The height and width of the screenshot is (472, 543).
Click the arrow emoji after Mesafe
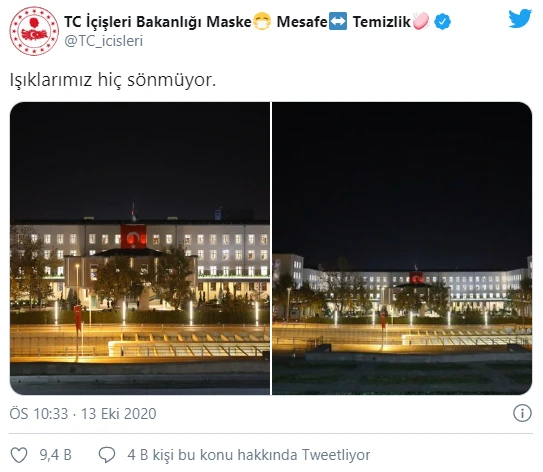pos(338,21)
